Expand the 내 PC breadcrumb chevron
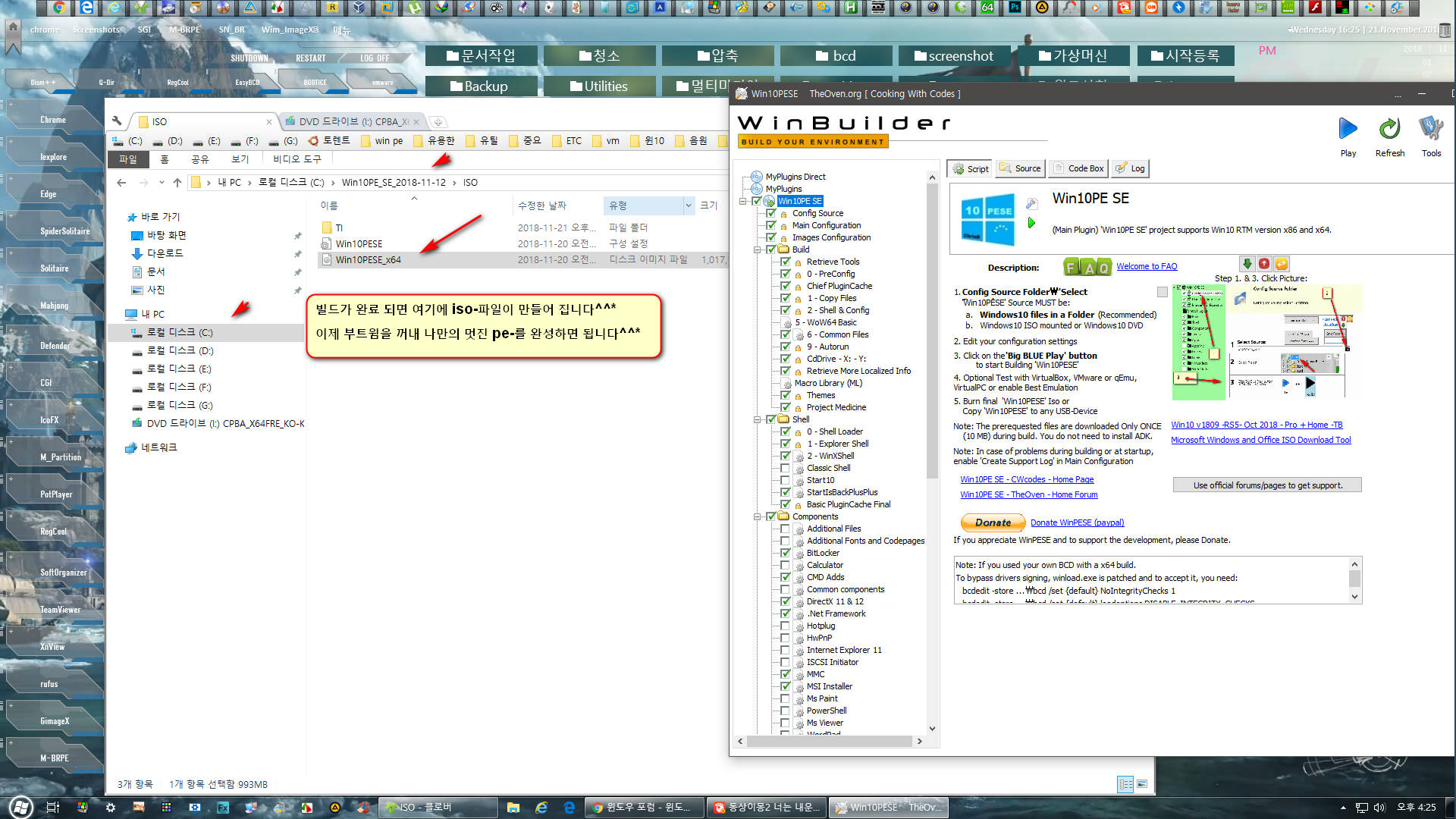 click(249, 183)
